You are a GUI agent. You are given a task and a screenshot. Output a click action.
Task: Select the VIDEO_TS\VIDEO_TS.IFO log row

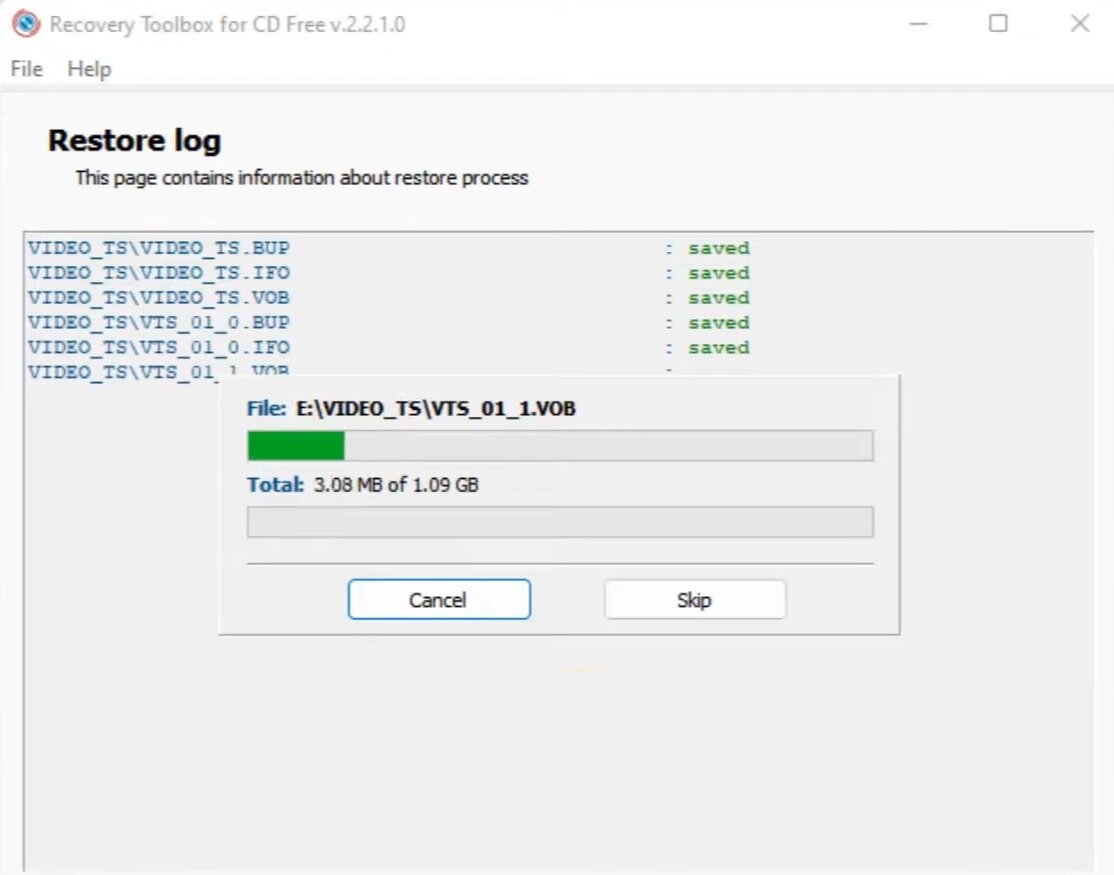[389, 273]
